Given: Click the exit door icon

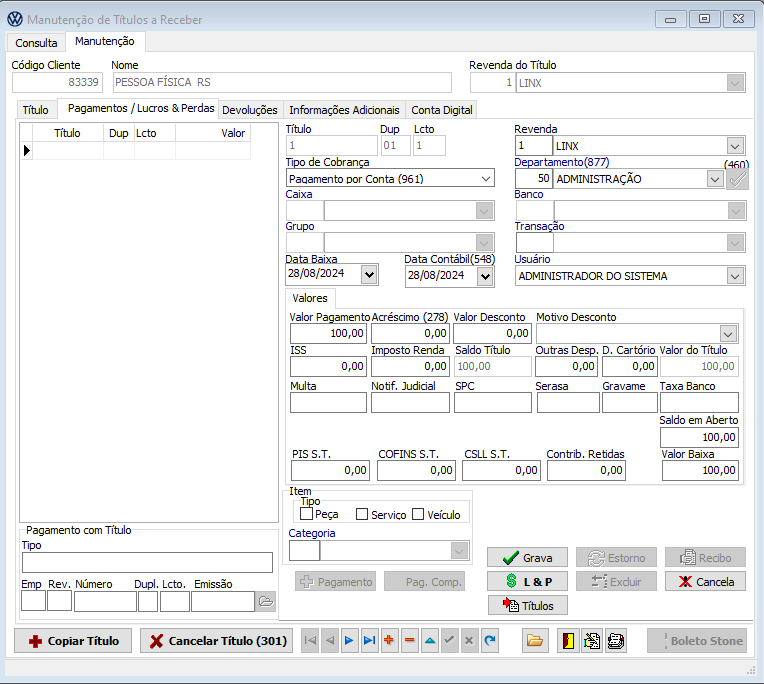Looking at the screenshot, I should pos(566,641).
